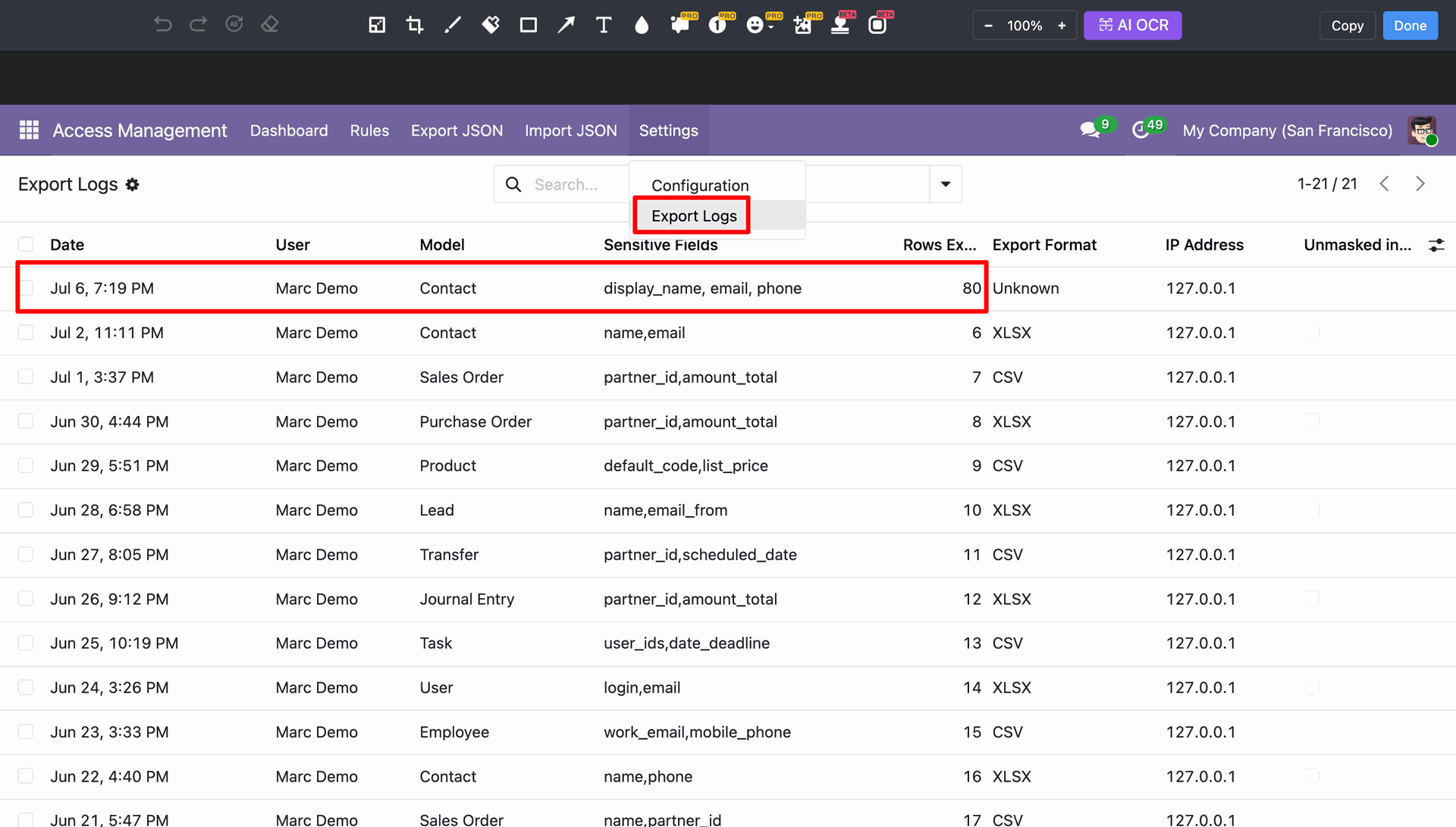Screen dimensions: 1456x827
Task: Increase zoom with the plus button
Action: point(1062,25)
